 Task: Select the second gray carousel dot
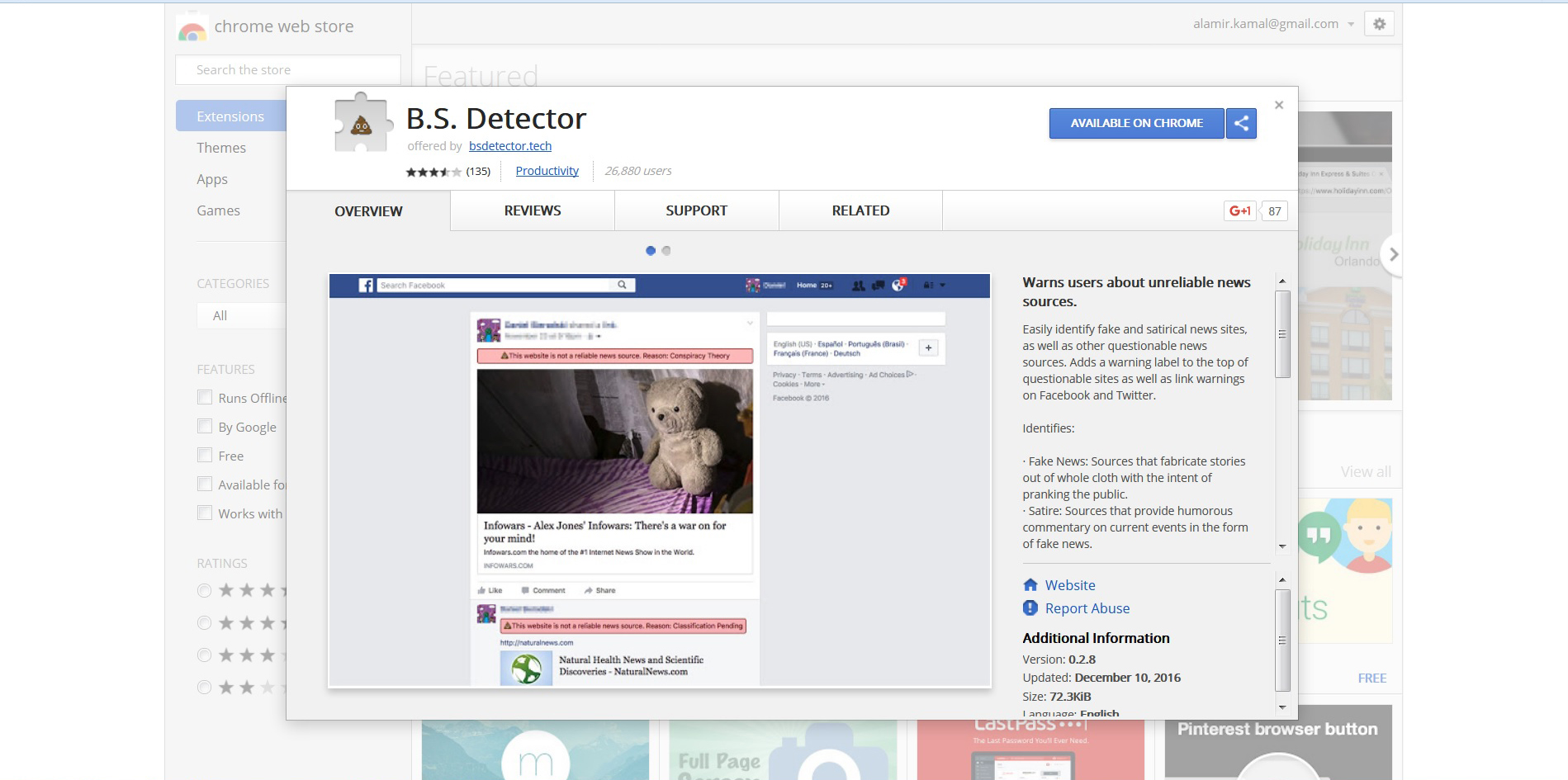(666, 251)
